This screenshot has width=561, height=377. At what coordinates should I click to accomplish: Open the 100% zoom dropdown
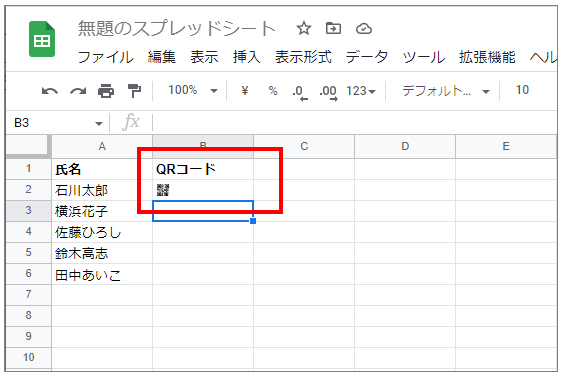click(193, 90)
